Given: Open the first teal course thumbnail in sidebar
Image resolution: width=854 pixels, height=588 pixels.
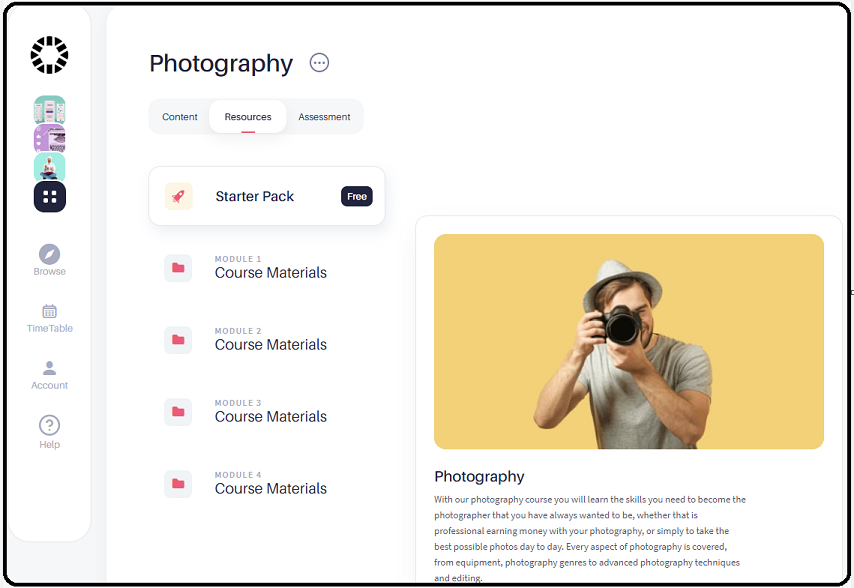Looking at the screenshot, I should tap(50, 109).
